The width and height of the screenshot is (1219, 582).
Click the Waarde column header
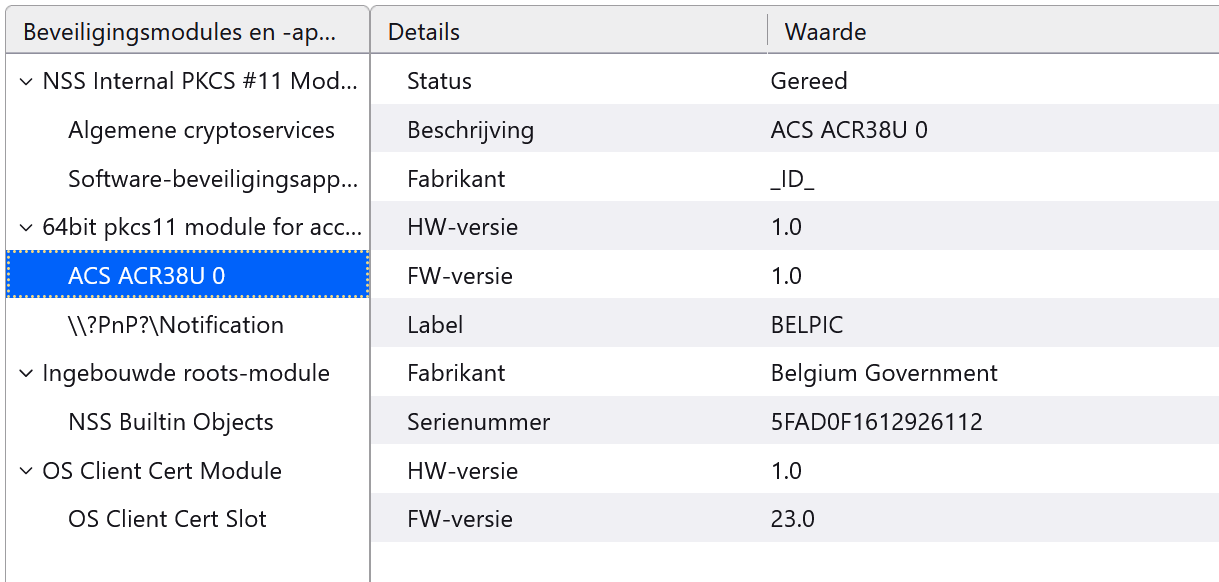tap(825, 32)
